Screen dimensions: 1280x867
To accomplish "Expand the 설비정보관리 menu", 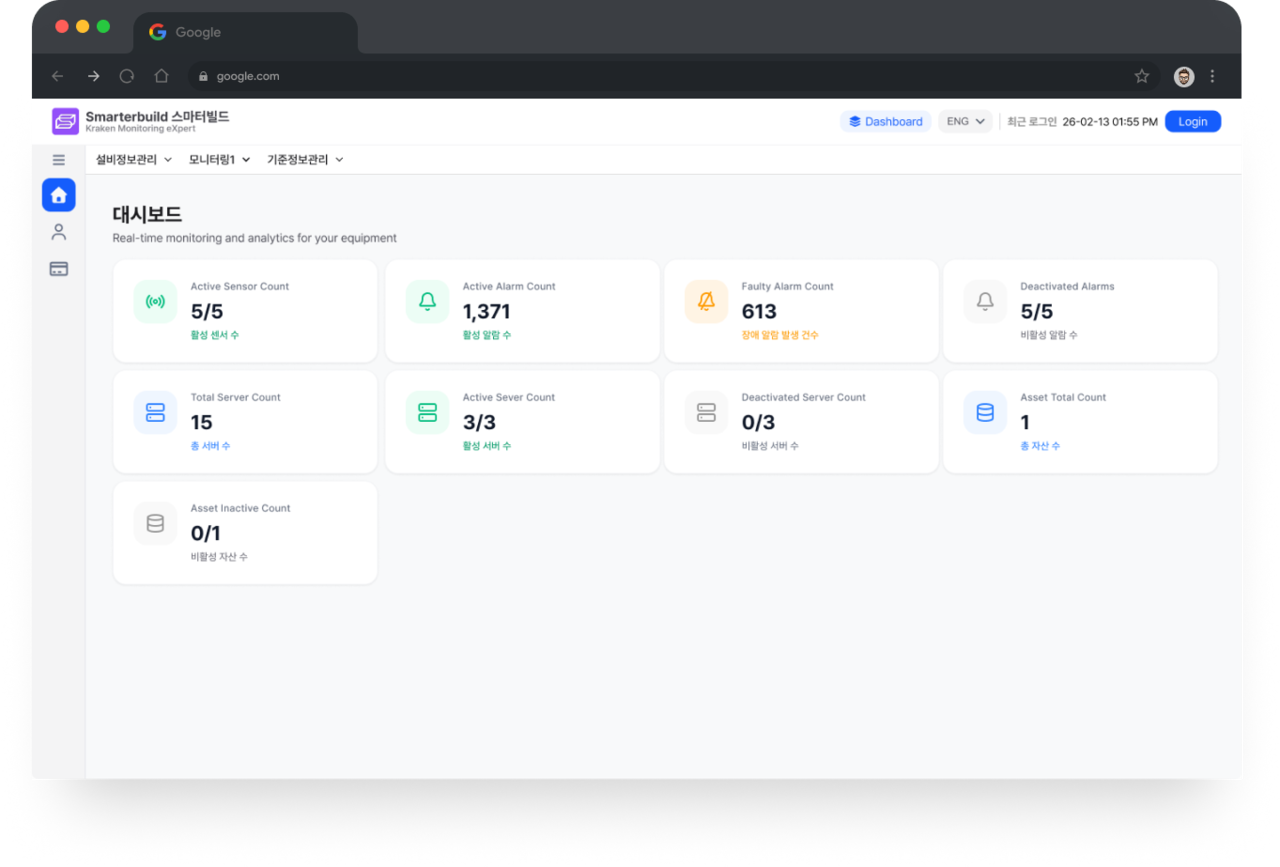I will point(134,160).
